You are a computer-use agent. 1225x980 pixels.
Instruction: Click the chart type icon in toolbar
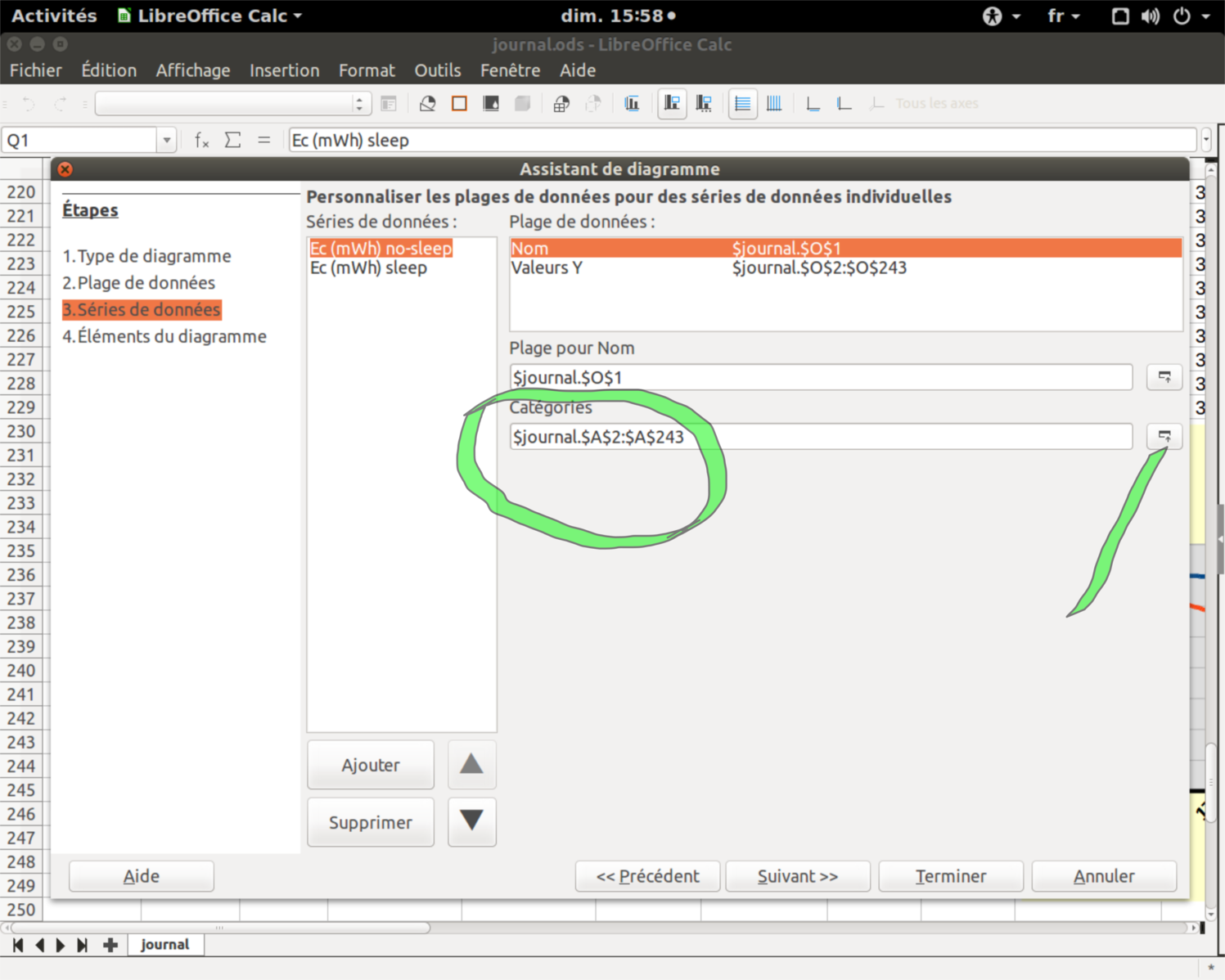click(x=427, y=104)
